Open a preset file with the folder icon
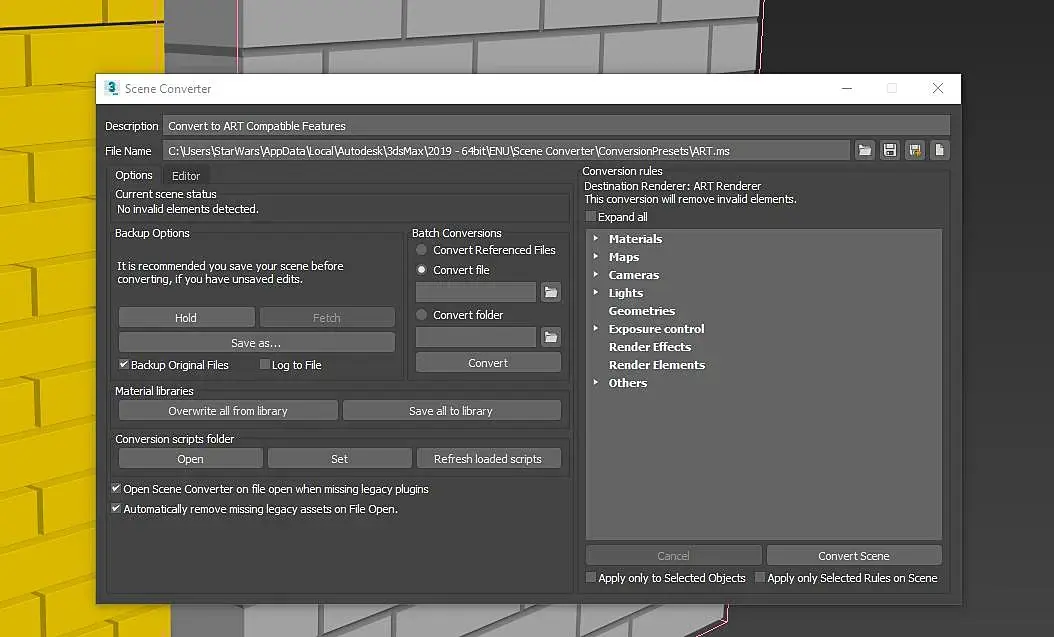Image resolution: width=1054 pixels, height=637 pixels. pyautogui.click(x=864, y=151)
